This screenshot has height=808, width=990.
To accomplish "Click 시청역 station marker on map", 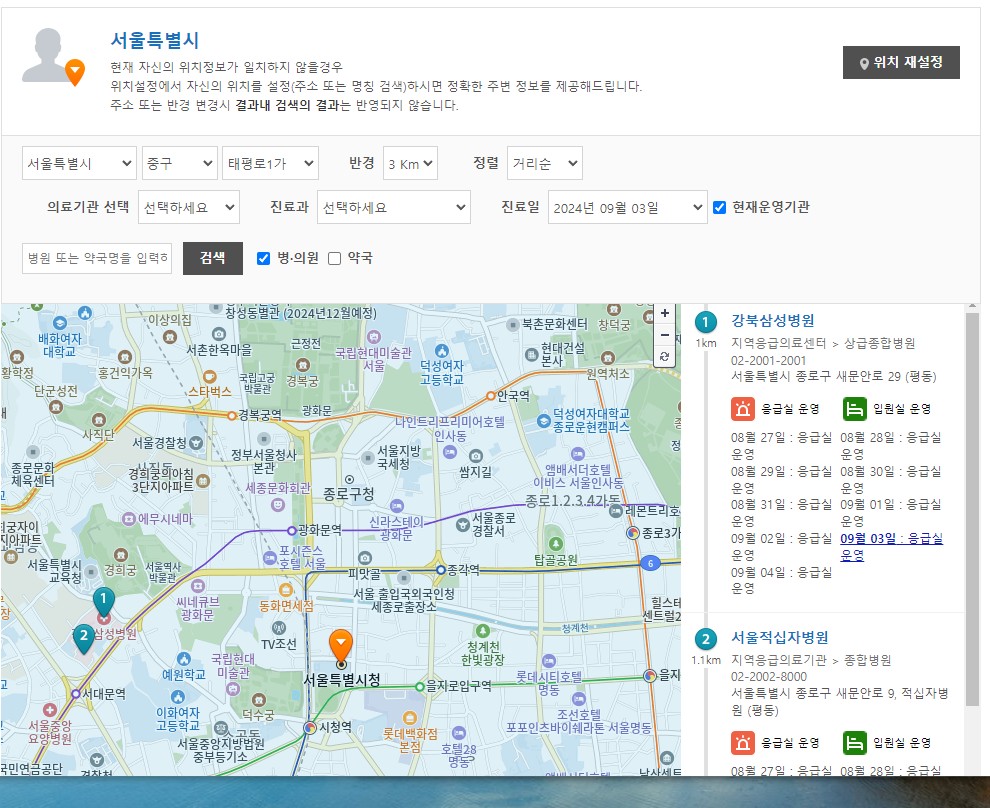I will click(x=309, y=727).
